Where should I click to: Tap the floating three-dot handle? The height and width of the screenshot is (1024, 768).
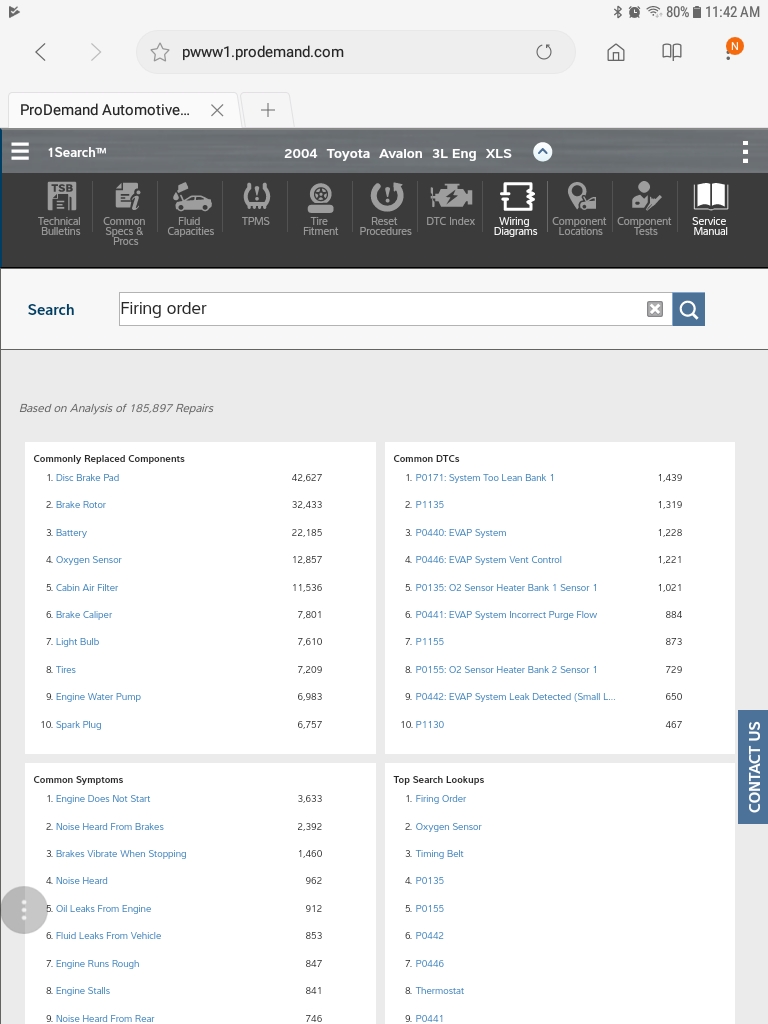click(24, 910)
